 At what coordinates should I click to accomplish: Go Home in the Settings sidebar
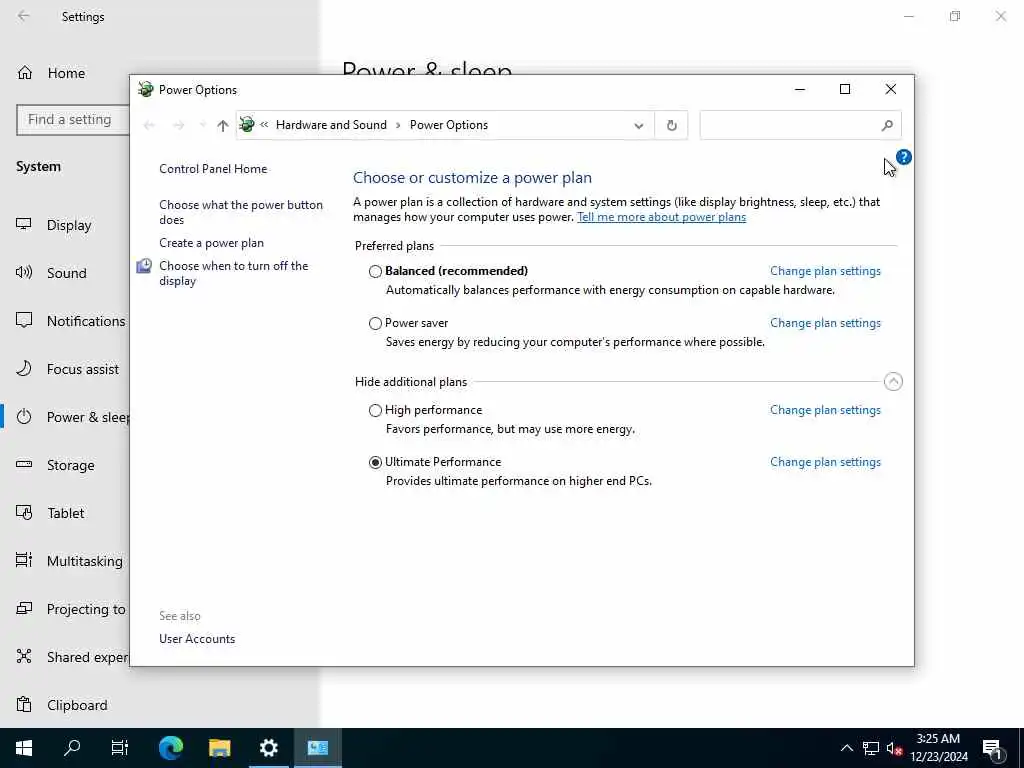[66, 73]
